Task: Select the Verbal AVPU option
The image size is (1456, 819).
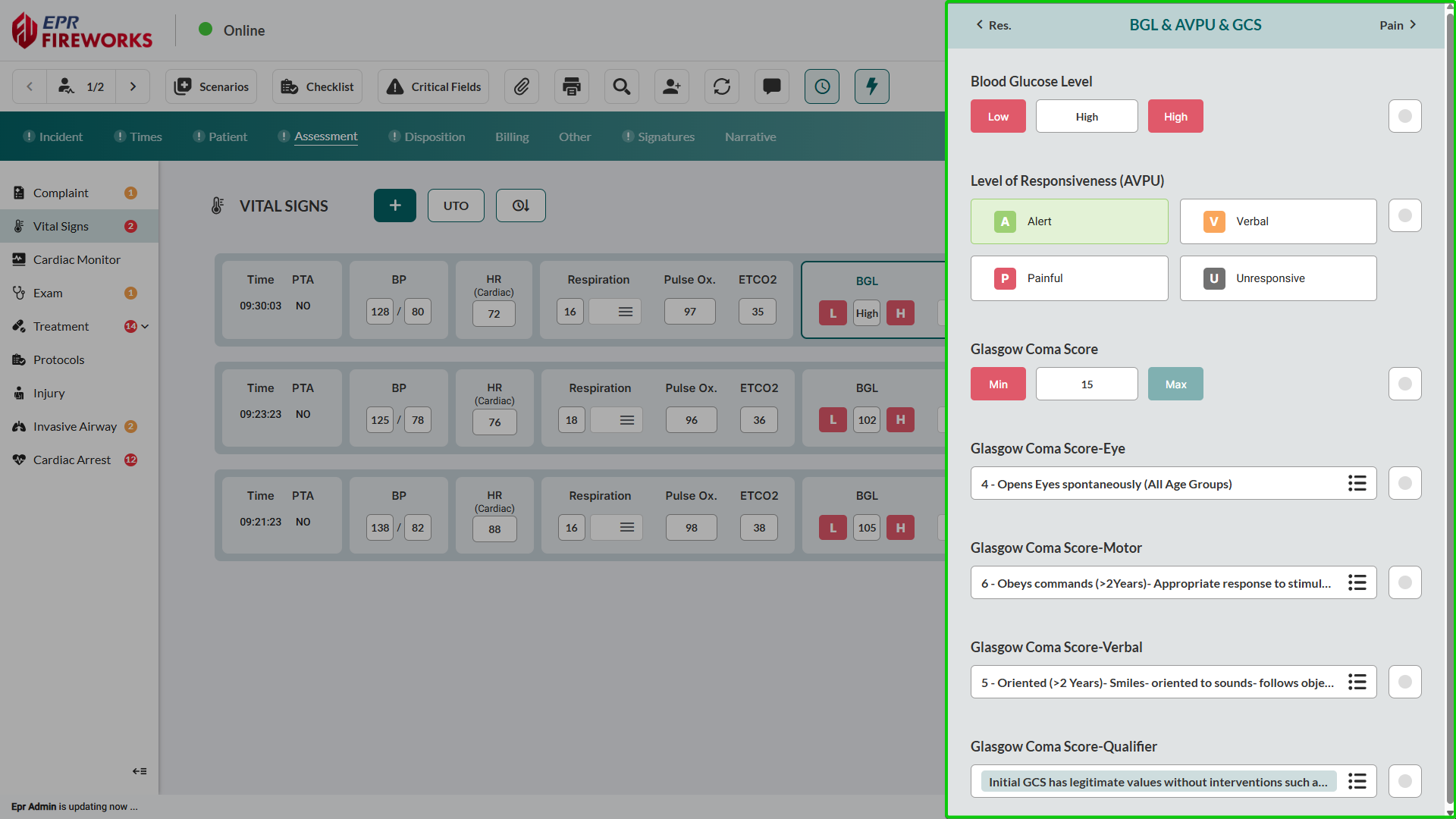Action: pos(1278,221)
